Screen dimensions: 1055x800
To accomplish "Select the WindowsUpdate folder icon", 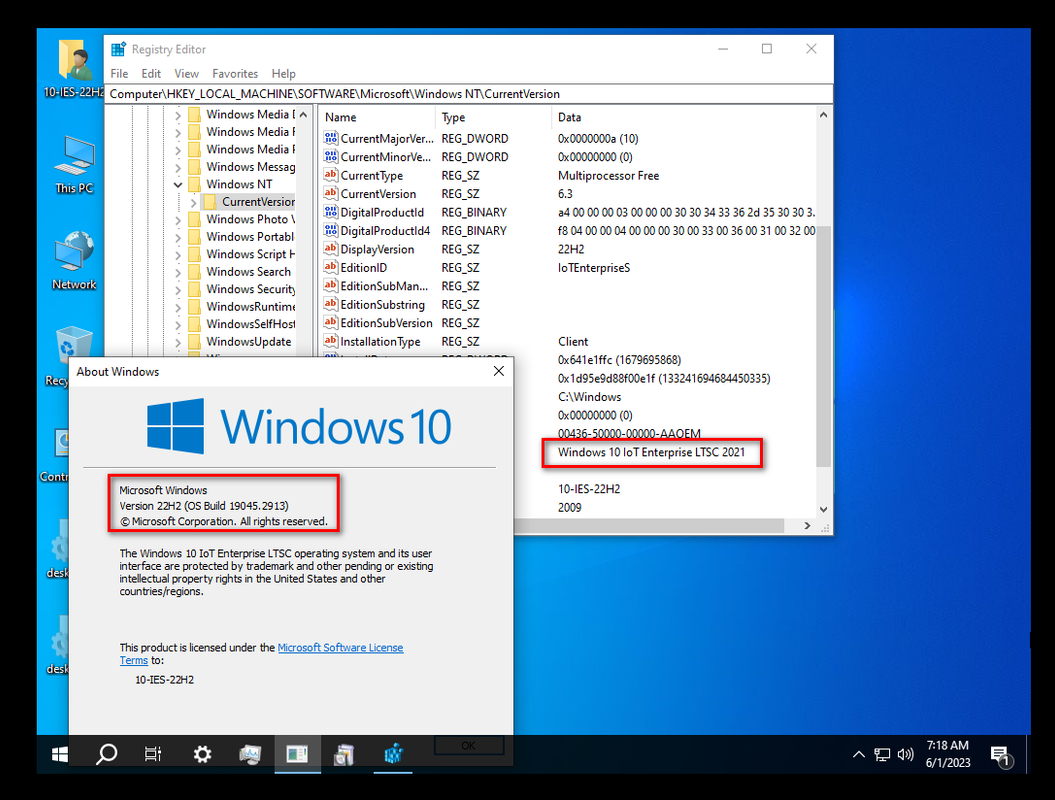I will click(194, 342).
